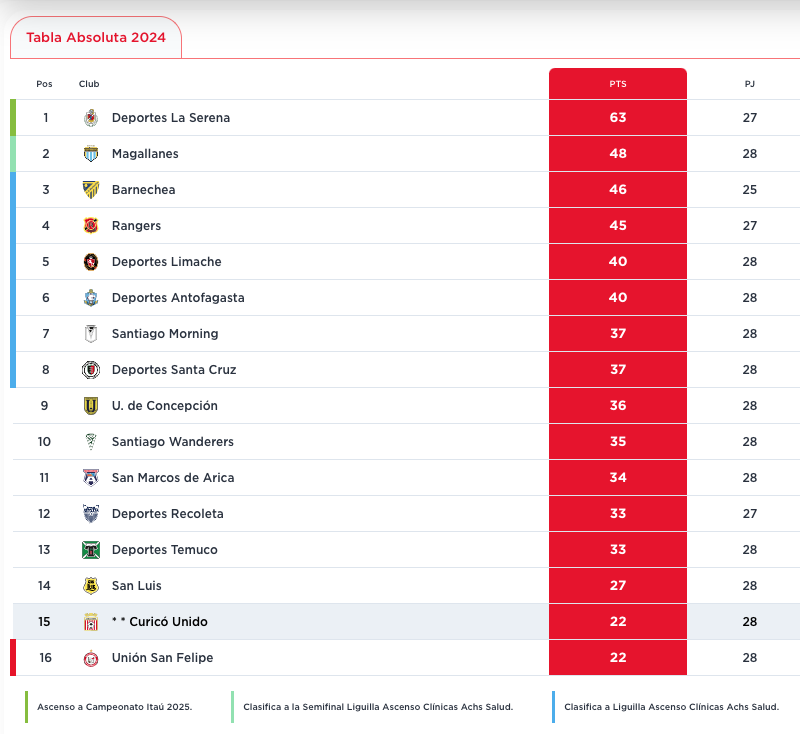Click the Deportes Limache crest icon
800x734 pixels.
click(x=91, y=262)
